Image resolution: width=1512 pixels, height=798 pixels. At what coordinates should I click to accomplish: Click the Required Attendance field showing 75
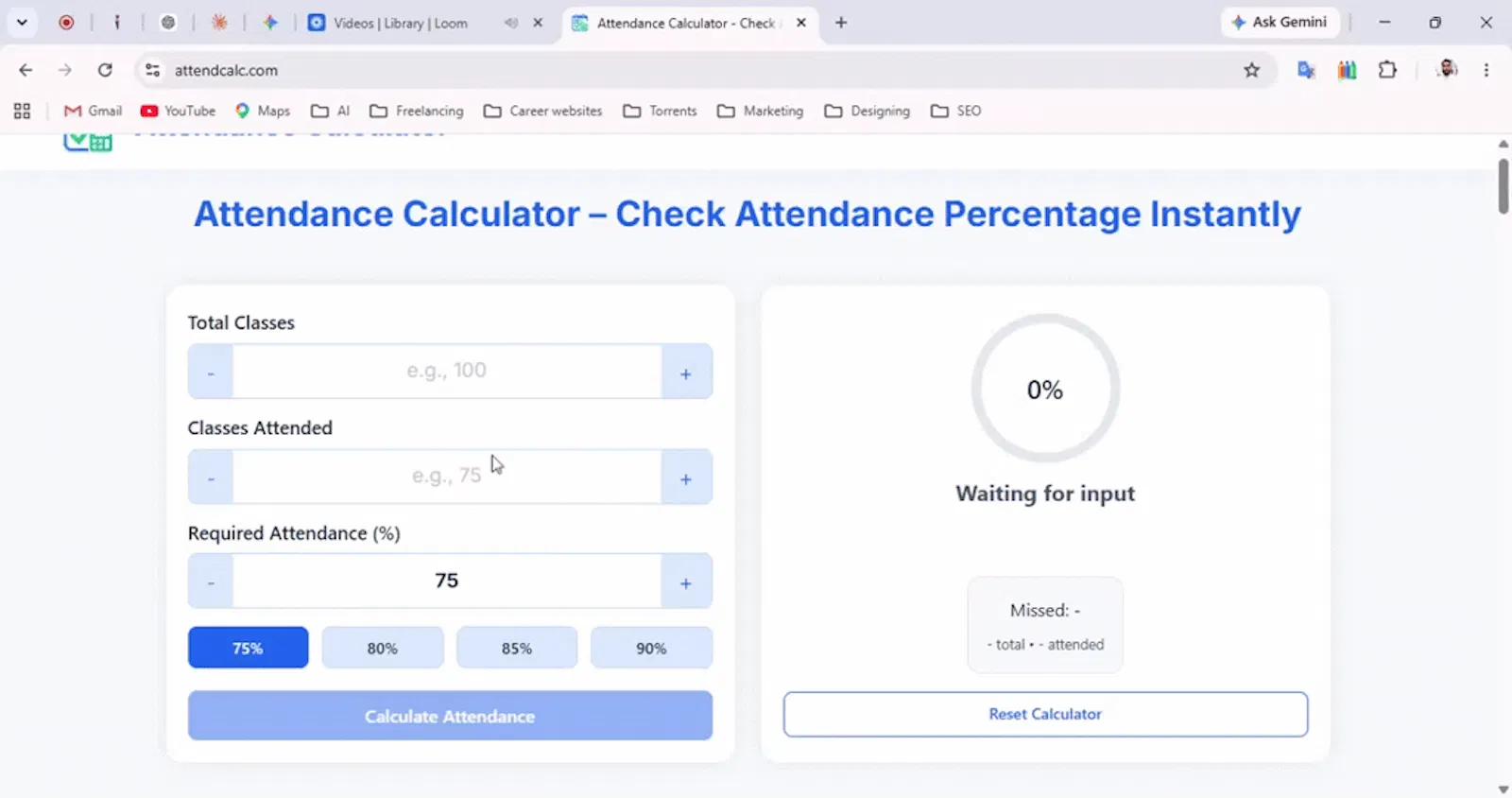[x=447, y=581]
